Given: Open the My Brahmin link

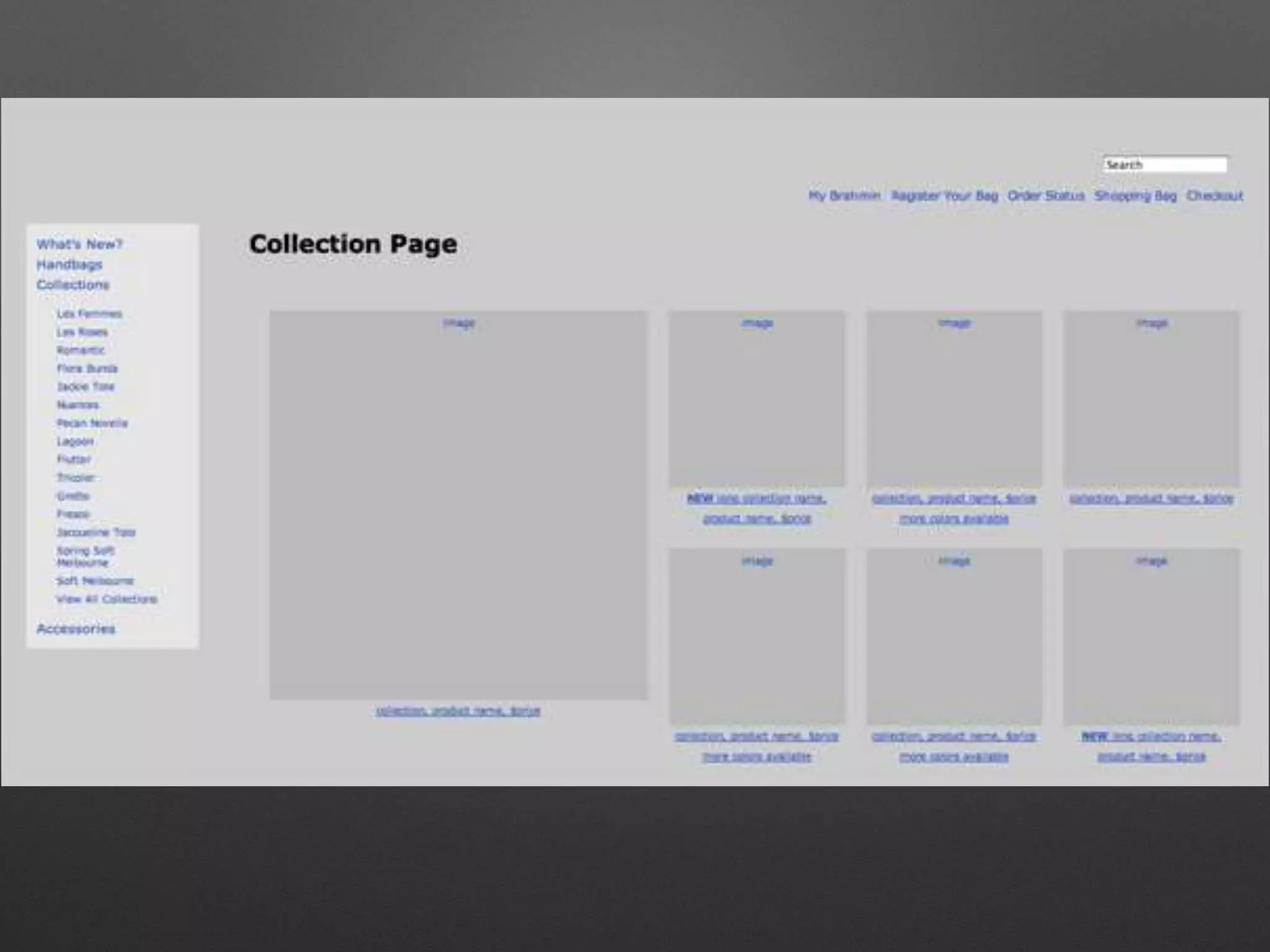Looking at the screenshot, I should pos(844,196).
